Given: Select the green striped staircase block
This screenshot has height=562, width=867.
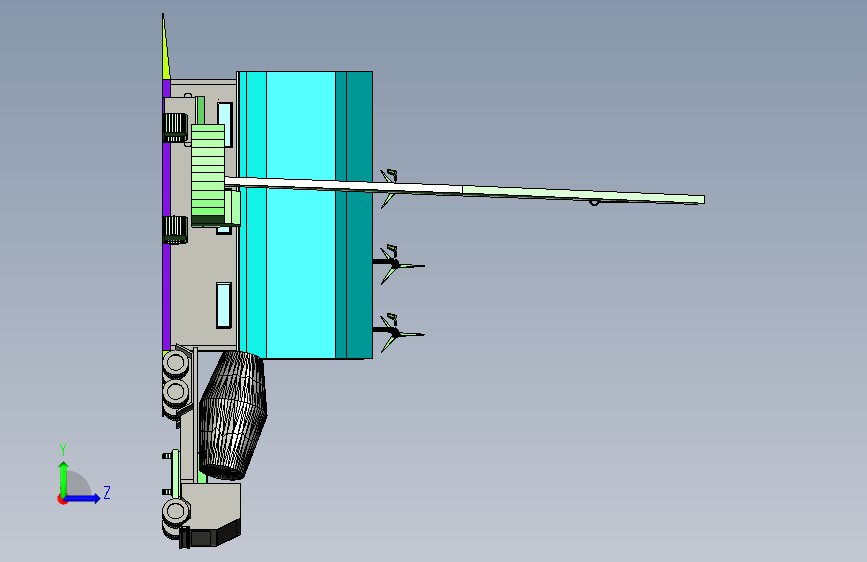Looking at the screenshot, I should (x=208, y=175).
